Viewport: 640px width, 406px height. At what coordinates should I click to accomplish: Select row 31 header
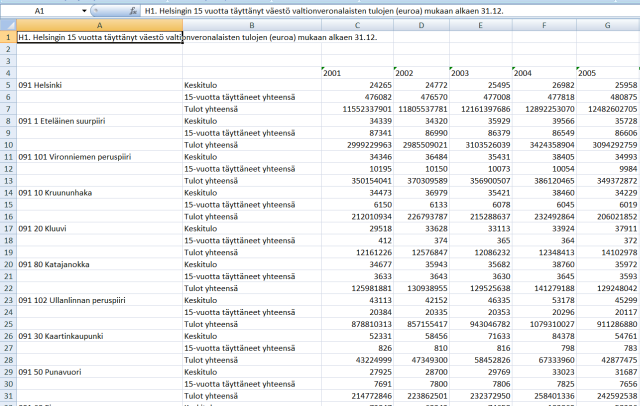click(8, 396)
